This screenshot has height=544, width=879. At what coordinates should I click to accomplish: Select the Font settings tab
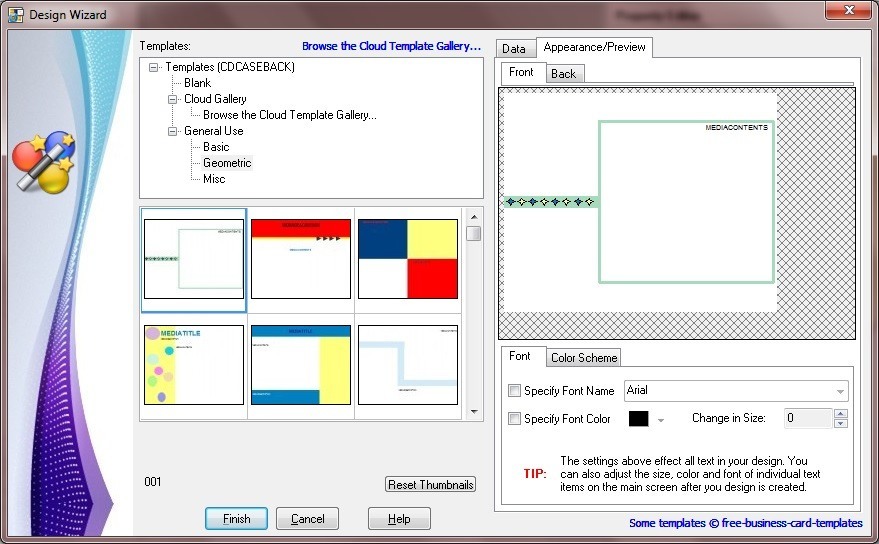point(520,356)
